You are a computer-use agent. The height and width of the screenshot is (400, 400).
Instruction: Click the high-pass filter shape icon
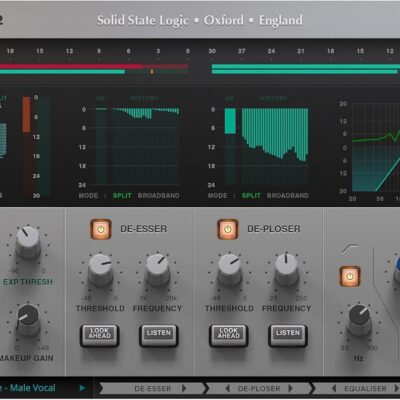click(350, 249)
